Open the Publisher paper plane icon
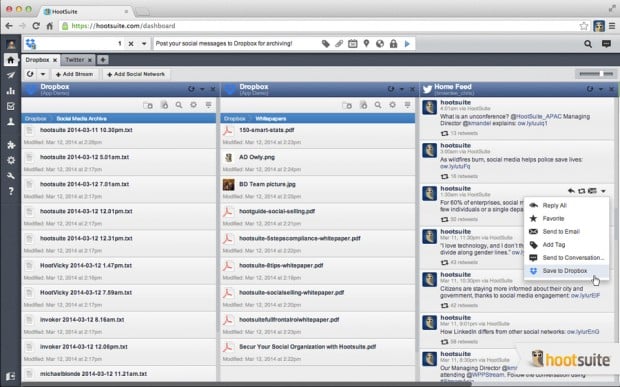Viewport: 620px width, 387px height. [x=11, y=75]
